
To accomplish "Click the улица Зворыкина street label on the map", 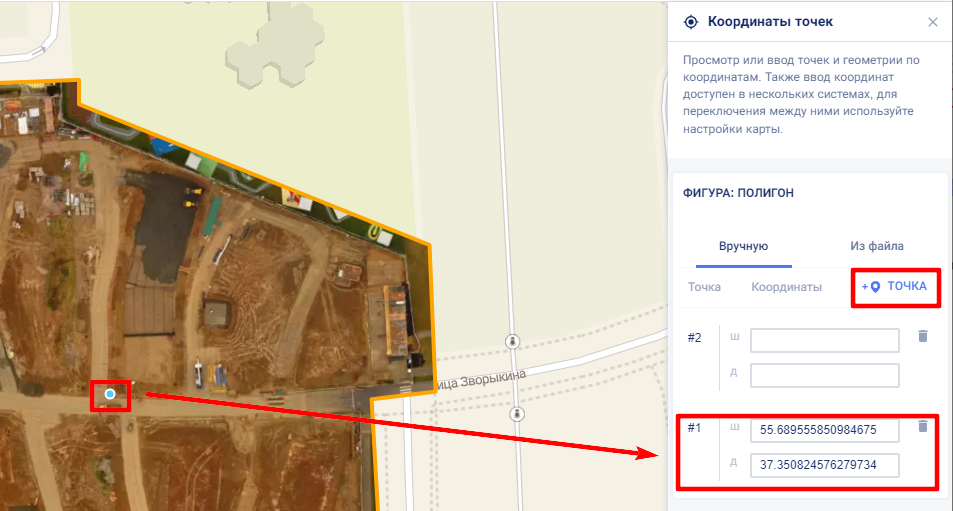I will click(481, 380).
